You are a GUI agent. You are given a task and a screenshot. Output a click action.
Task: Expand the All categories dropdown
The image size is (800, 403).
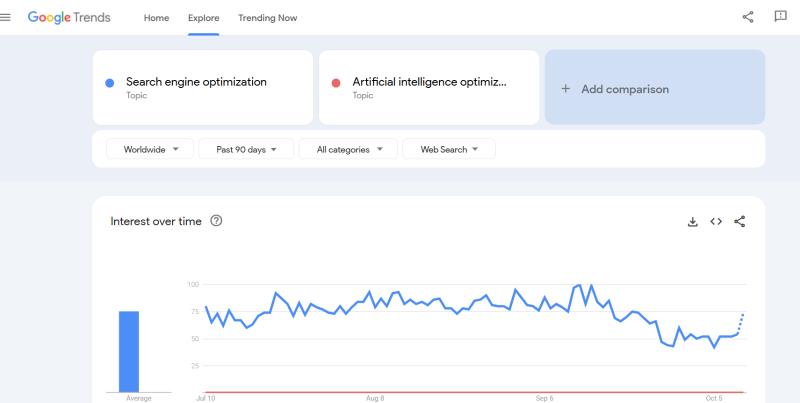[x=349, y=149]
